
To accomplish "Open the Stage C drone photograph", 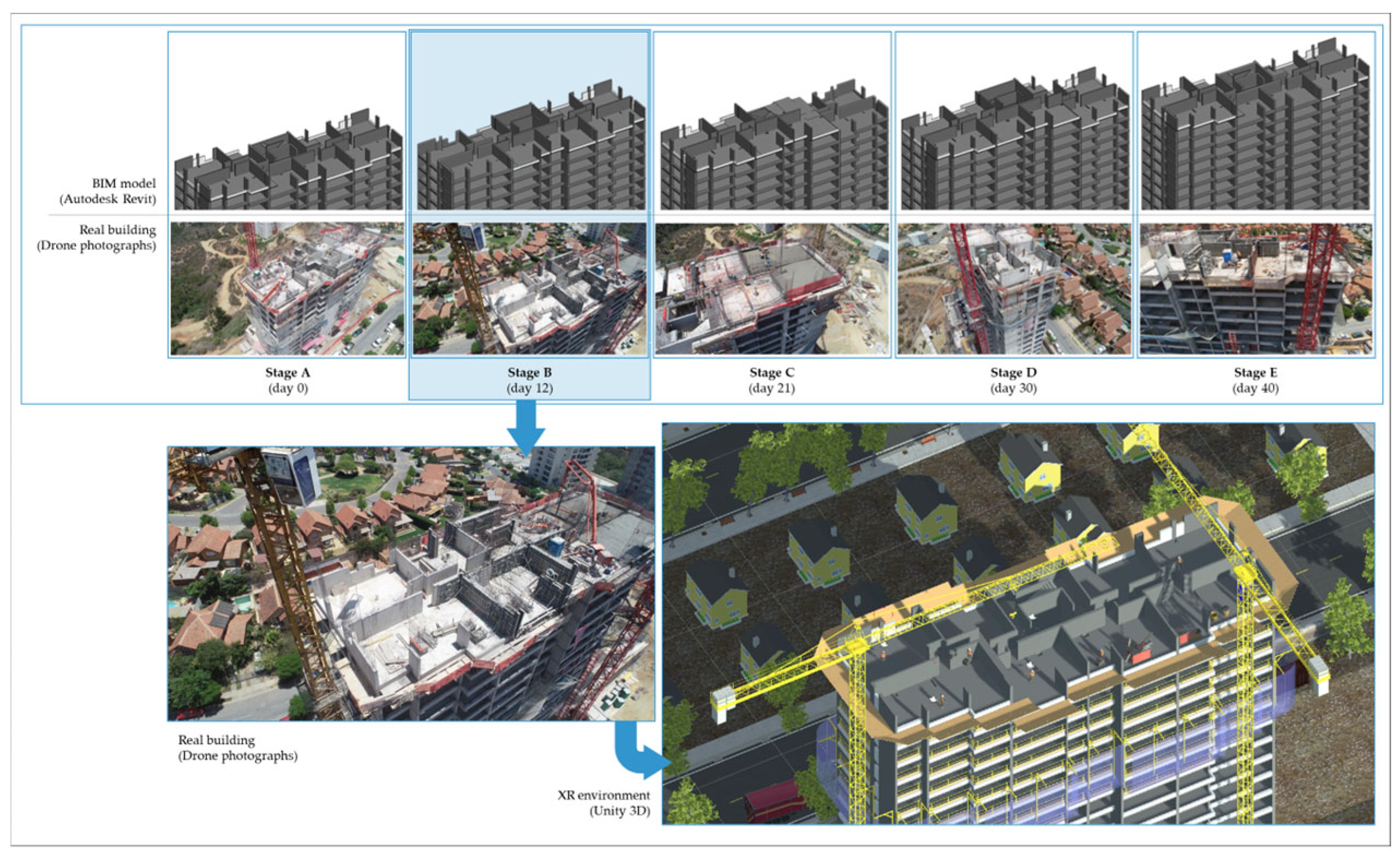I will pyautogui.click(x=772, y=289).
